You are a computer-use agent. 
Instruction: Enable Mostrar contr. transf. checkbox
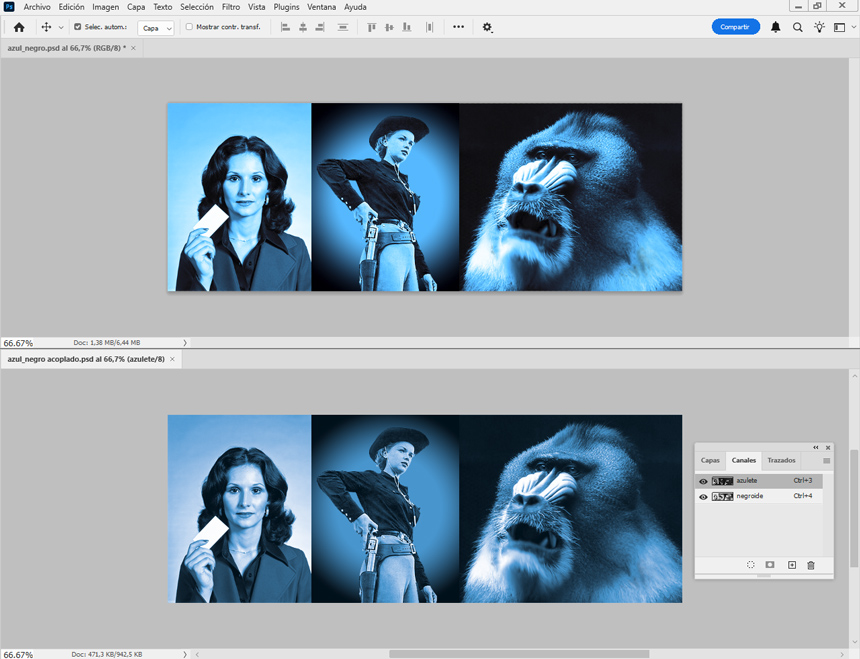[x=189, y=27]
